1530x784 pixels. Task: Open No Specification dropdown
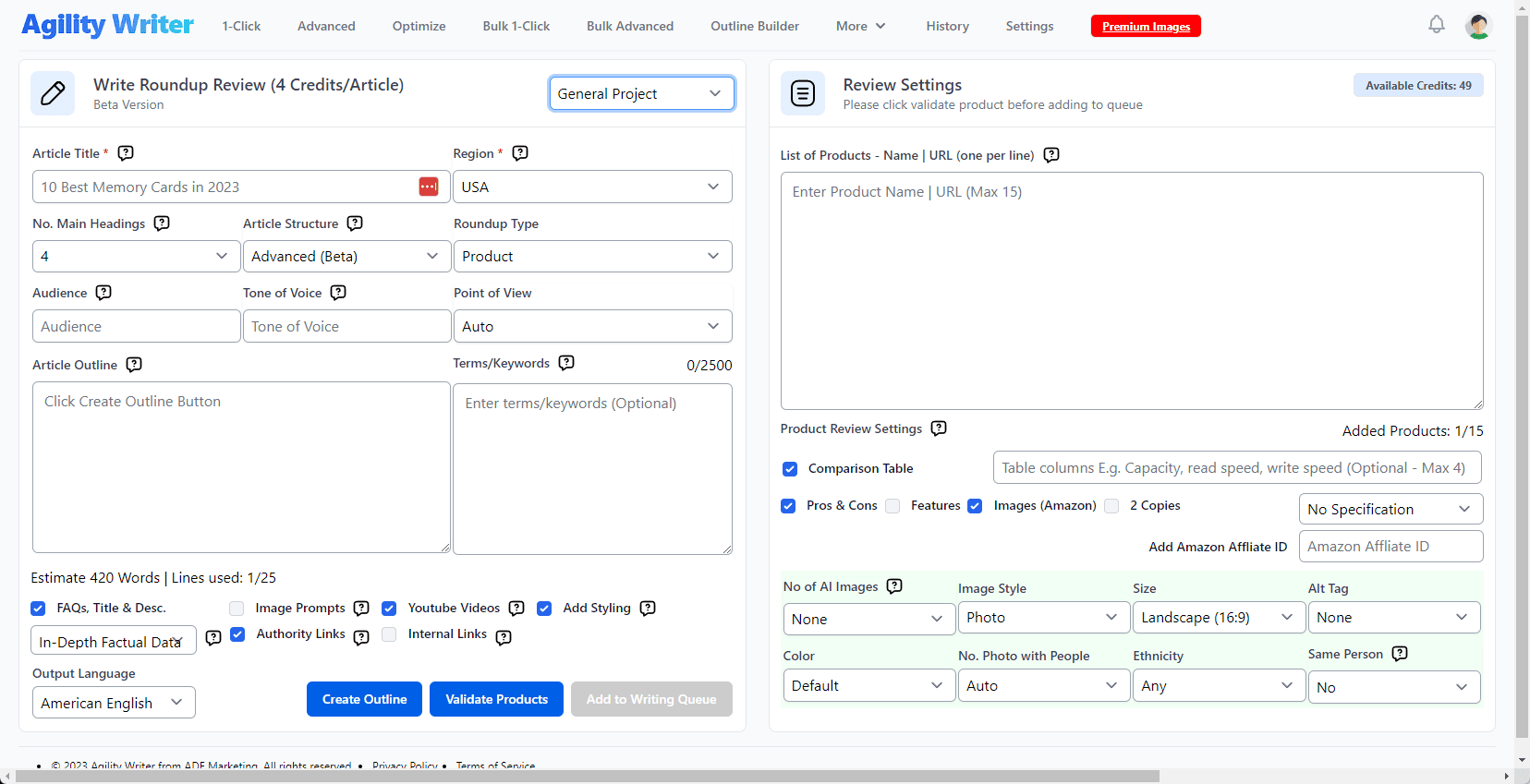[x=1390, y=509]
